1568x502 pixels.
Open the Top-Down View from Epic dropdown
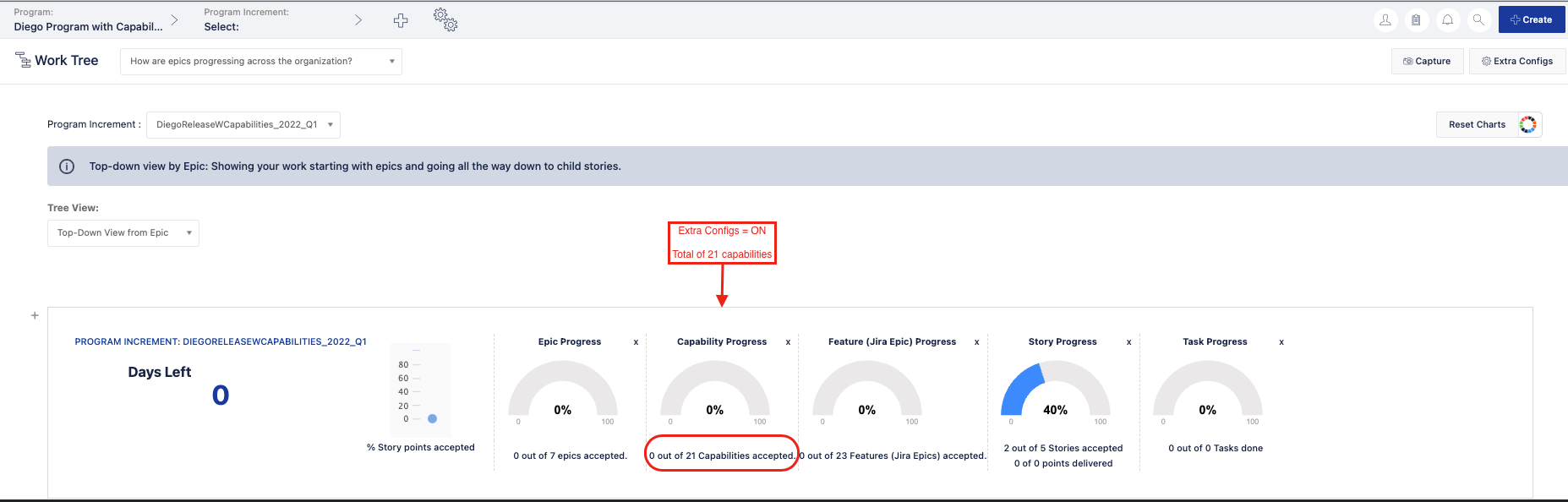pyautogui.click(x=123, y=232)
